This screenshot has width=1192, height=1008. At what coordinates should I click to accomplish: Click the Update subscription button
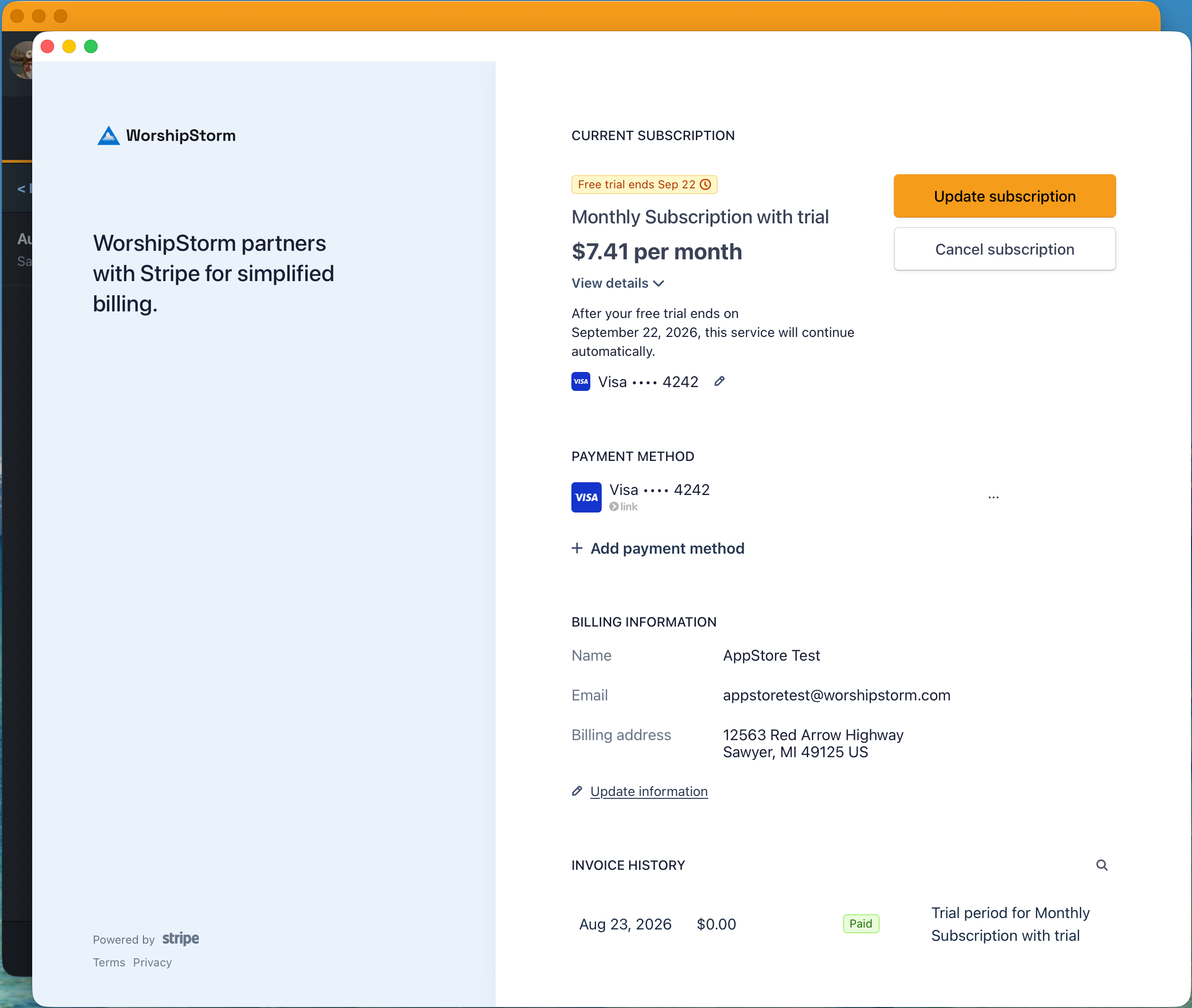tap(1005, 196)
